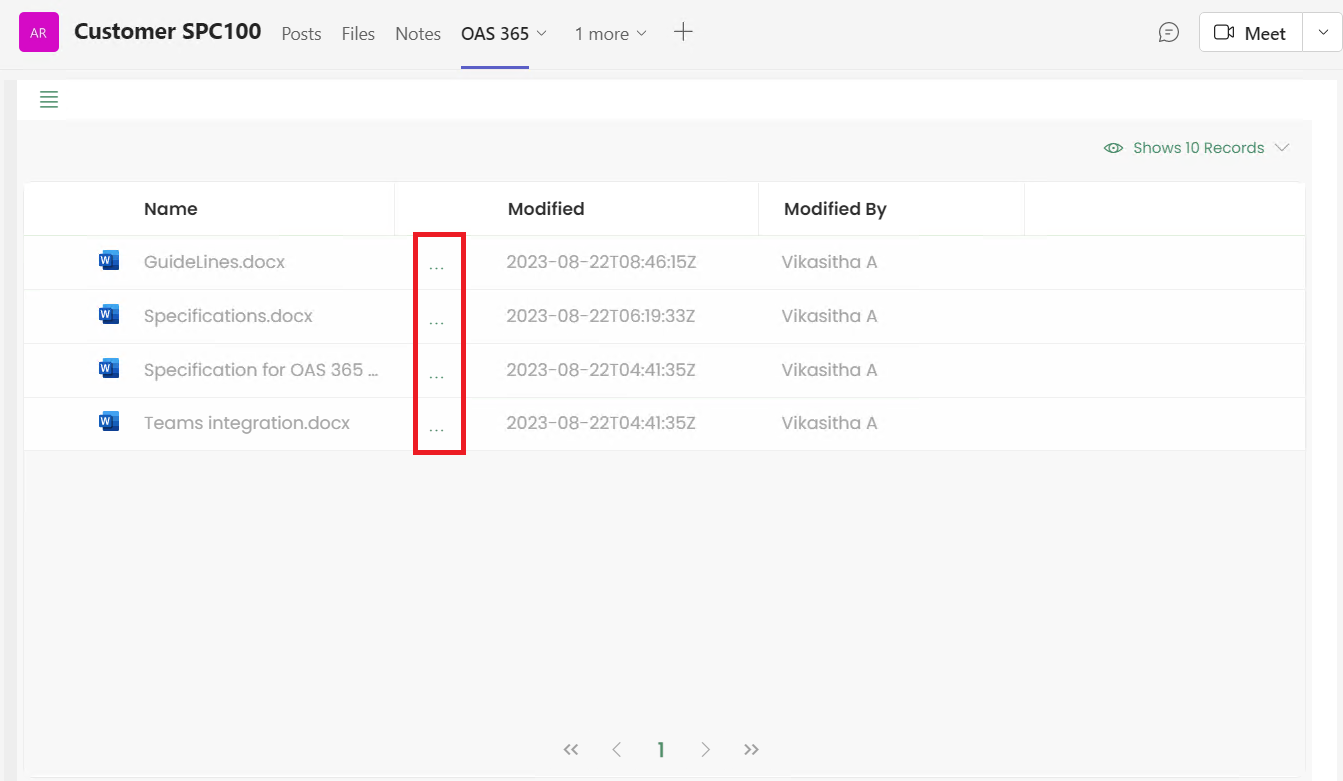Switch to the Files tab

(358, 34)
